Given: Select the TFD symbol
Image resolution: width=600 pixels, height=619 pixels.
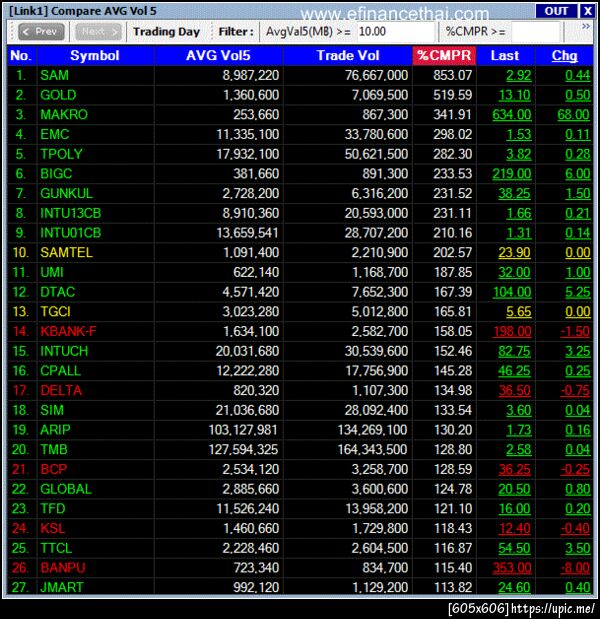Looking at the screenshot, I should tap(52, 509).
